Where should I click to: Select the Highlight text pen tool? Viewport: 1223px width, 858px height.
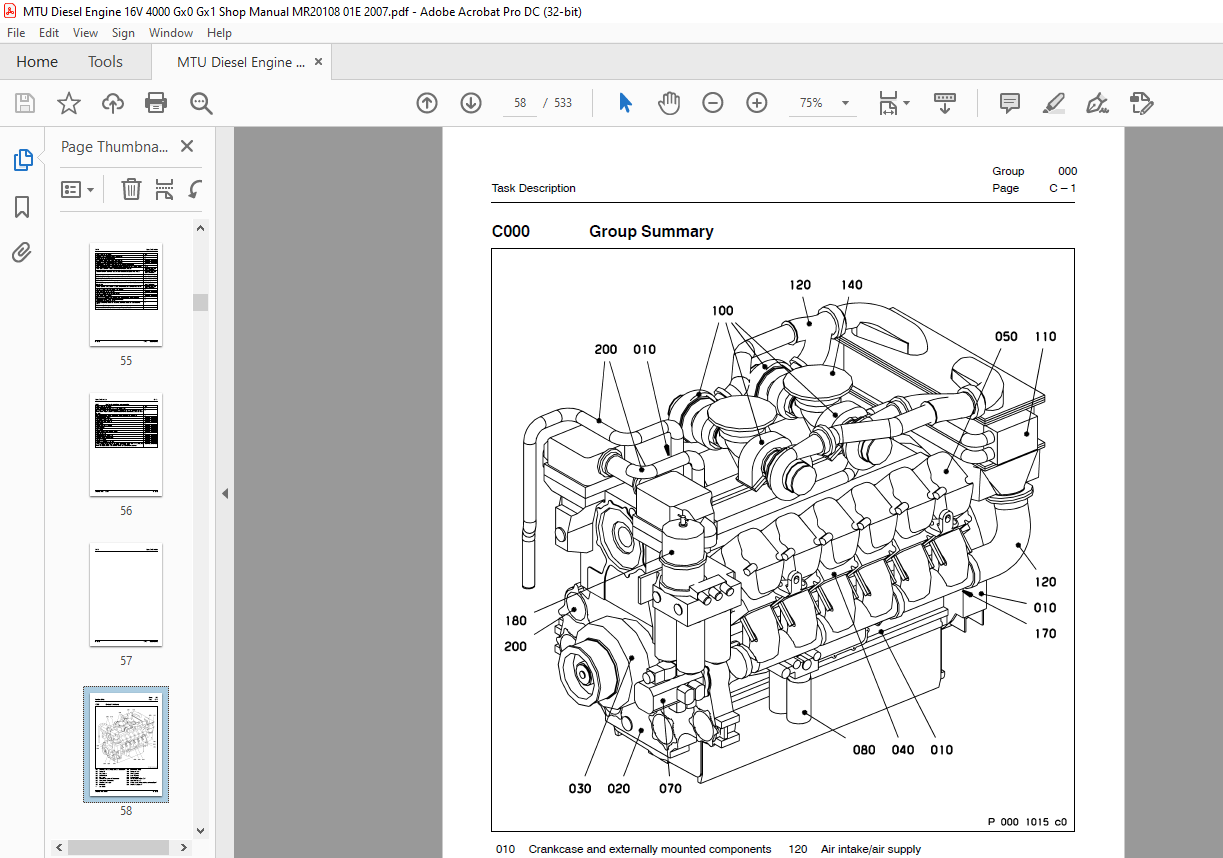tap(1053, 103)
